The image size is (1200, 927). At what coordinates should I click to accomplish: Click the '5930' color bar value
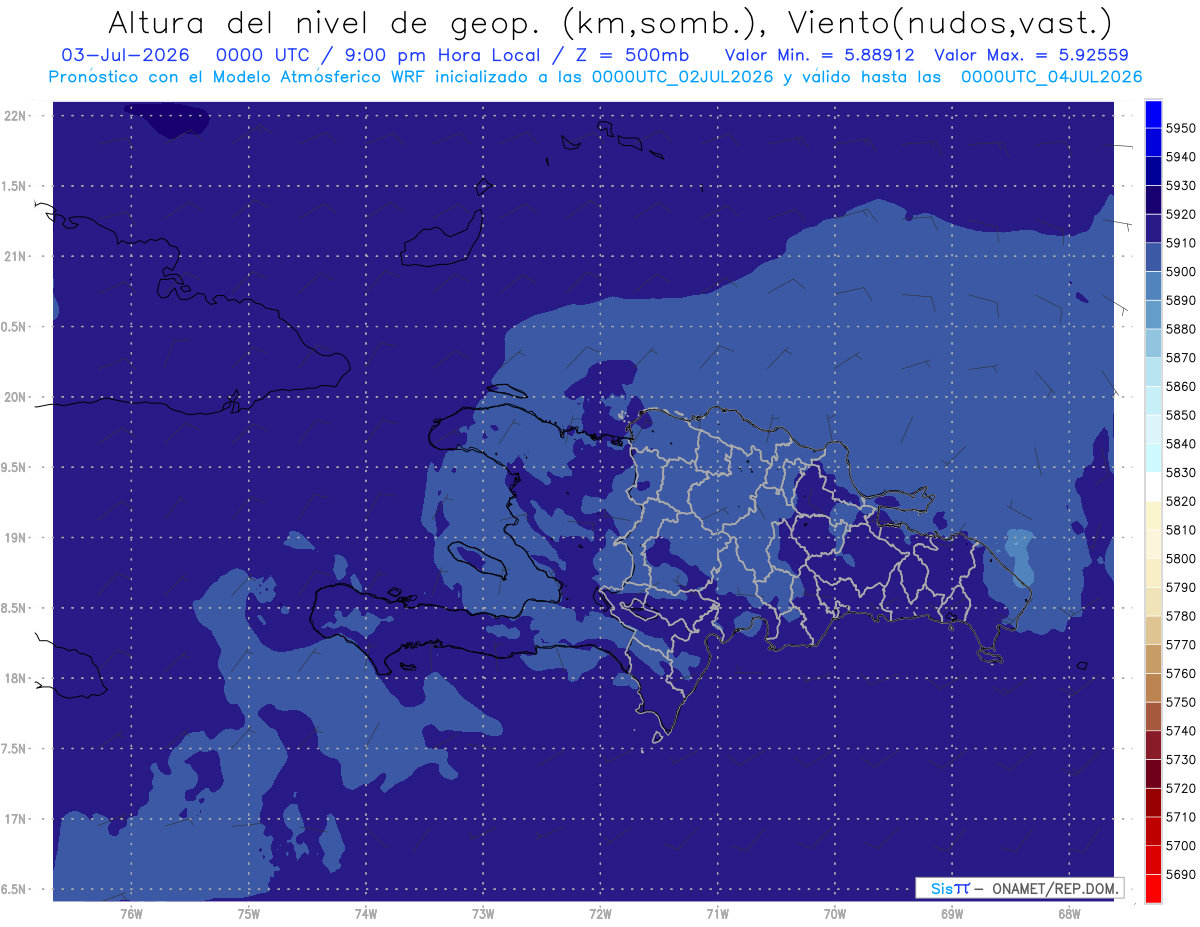(x=1180, y=186)
